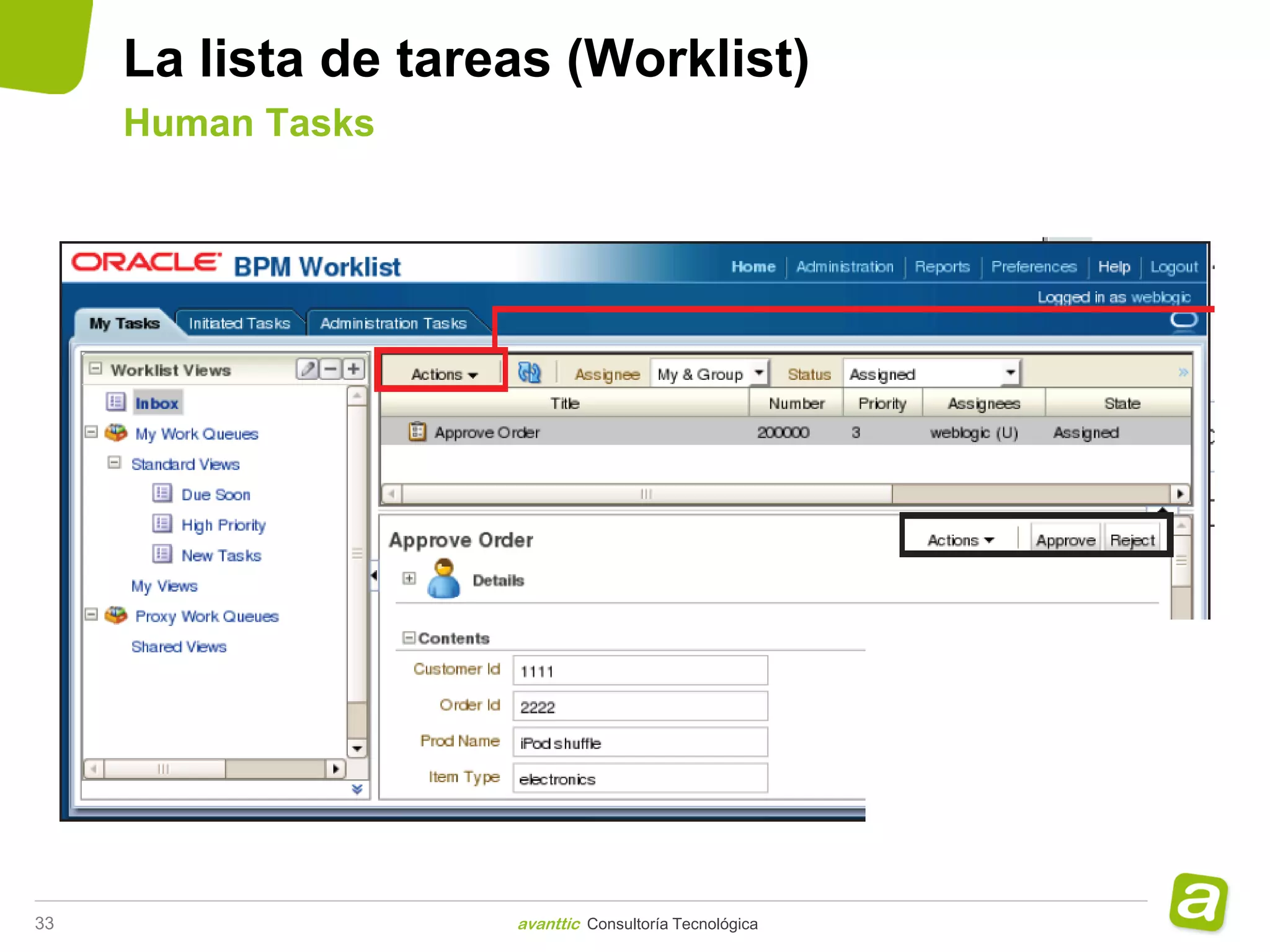Click the task table scroll right arrow
The width and height of the screenshot is (1270, 952).
[1180, 494]
